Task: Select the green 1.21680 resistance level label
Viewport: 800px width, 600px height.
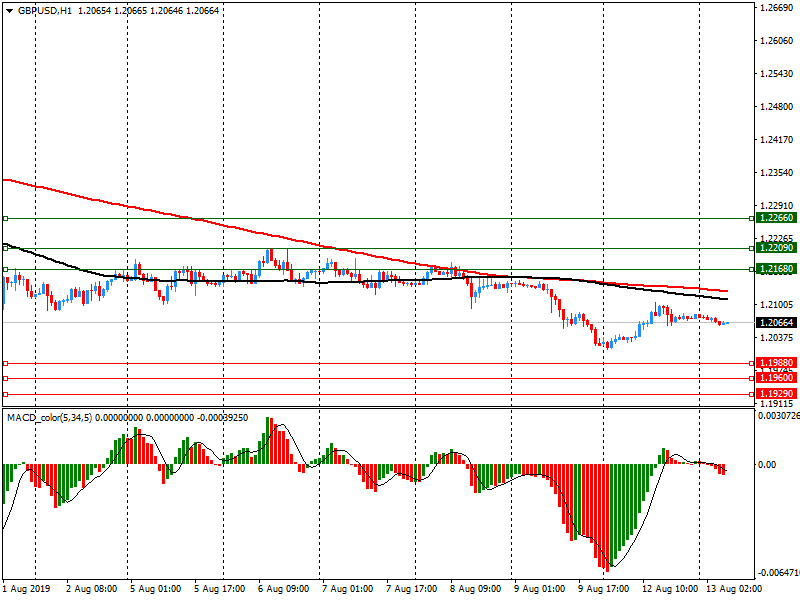Action: 776,269
